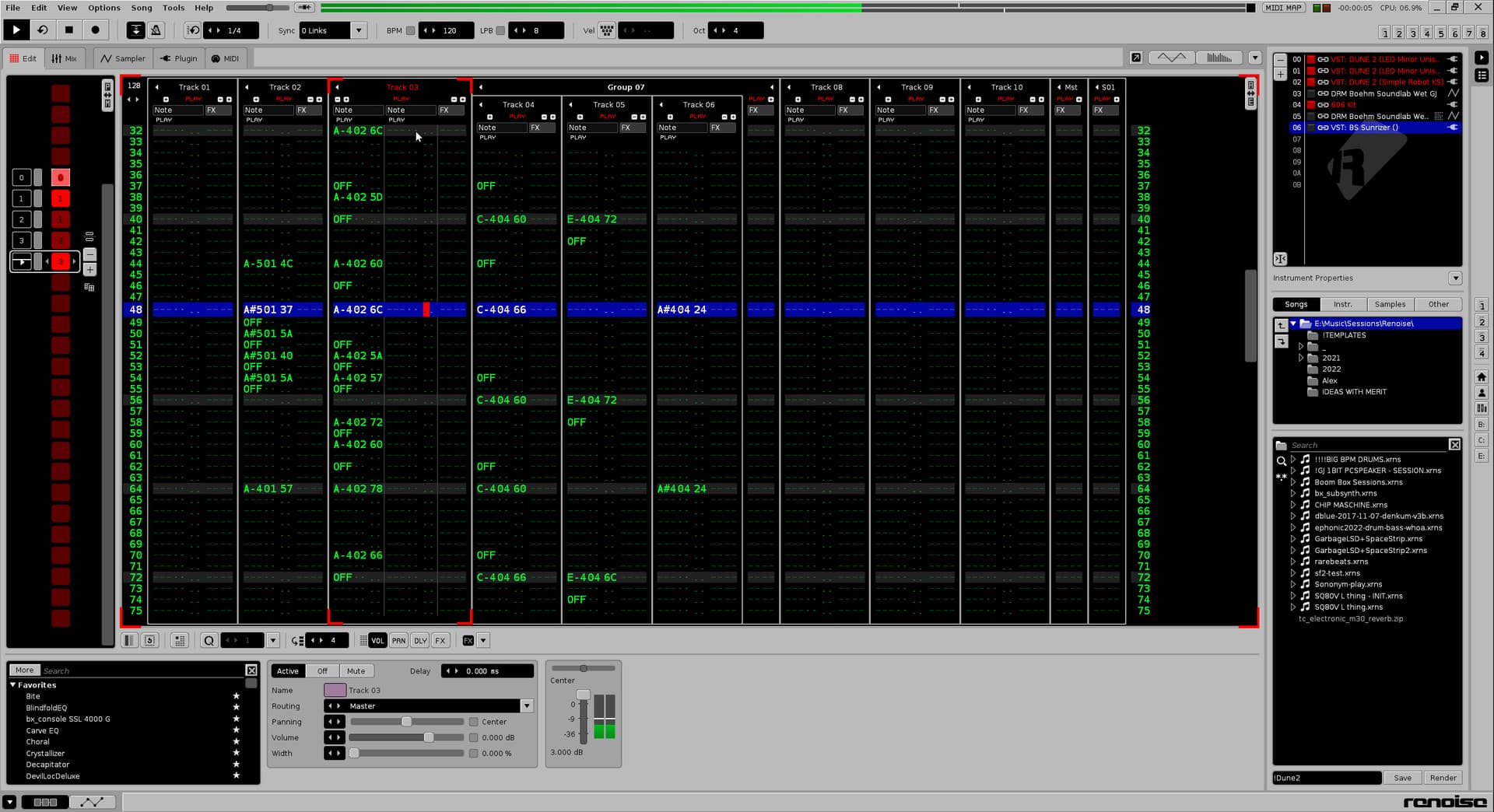Open the Sync links dropdown
The height and width of the screenshot is (812, 1494).
pyautogui.click(x=358, y=30)
